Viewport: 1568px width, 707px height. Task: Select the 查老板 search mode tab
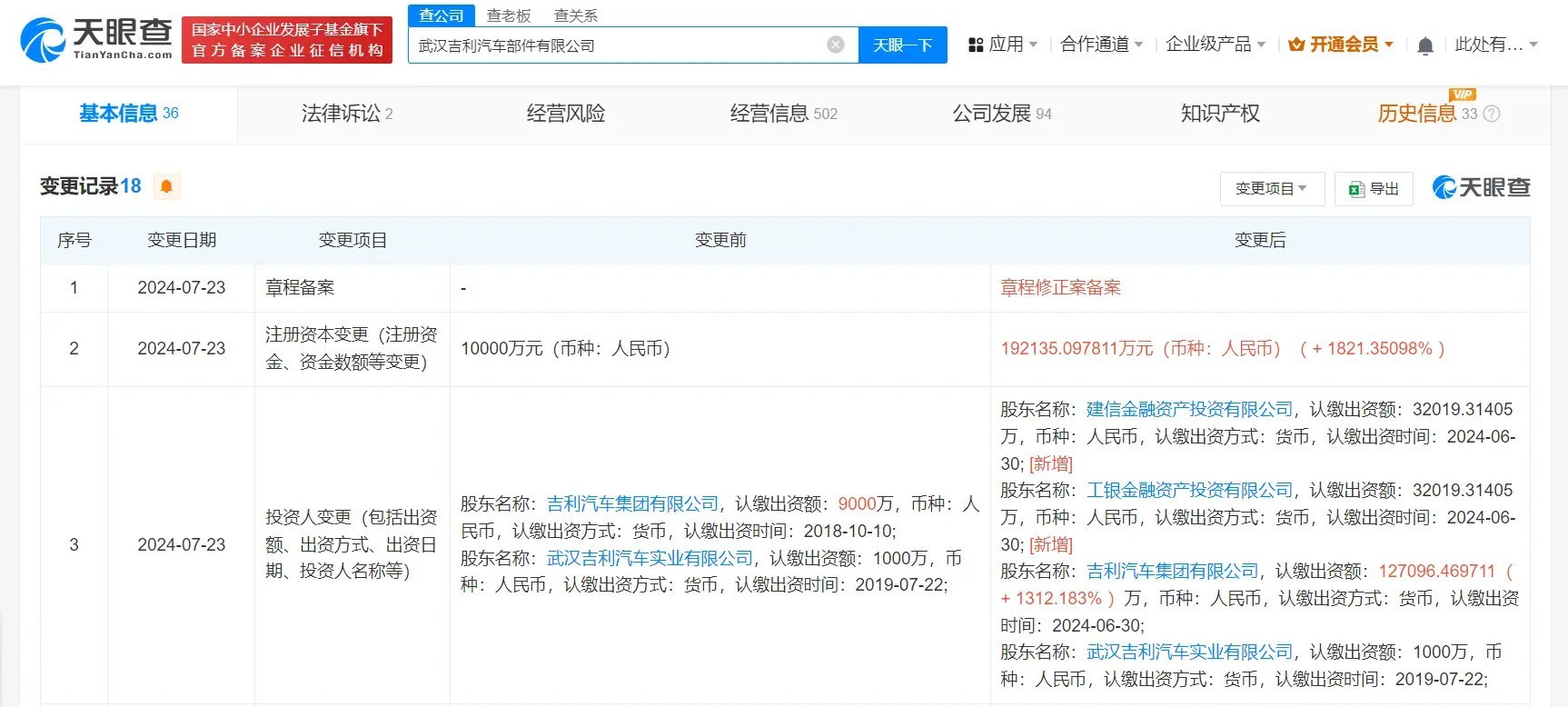coord(509,15)
